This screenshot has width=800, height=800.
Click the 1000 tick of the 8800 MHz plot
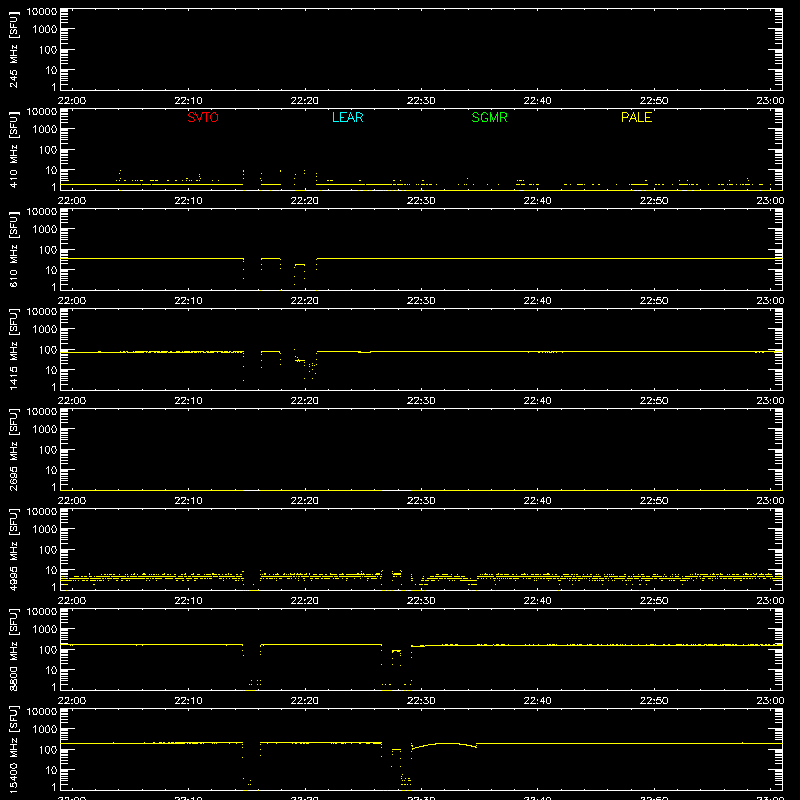(x=45, y=630)
